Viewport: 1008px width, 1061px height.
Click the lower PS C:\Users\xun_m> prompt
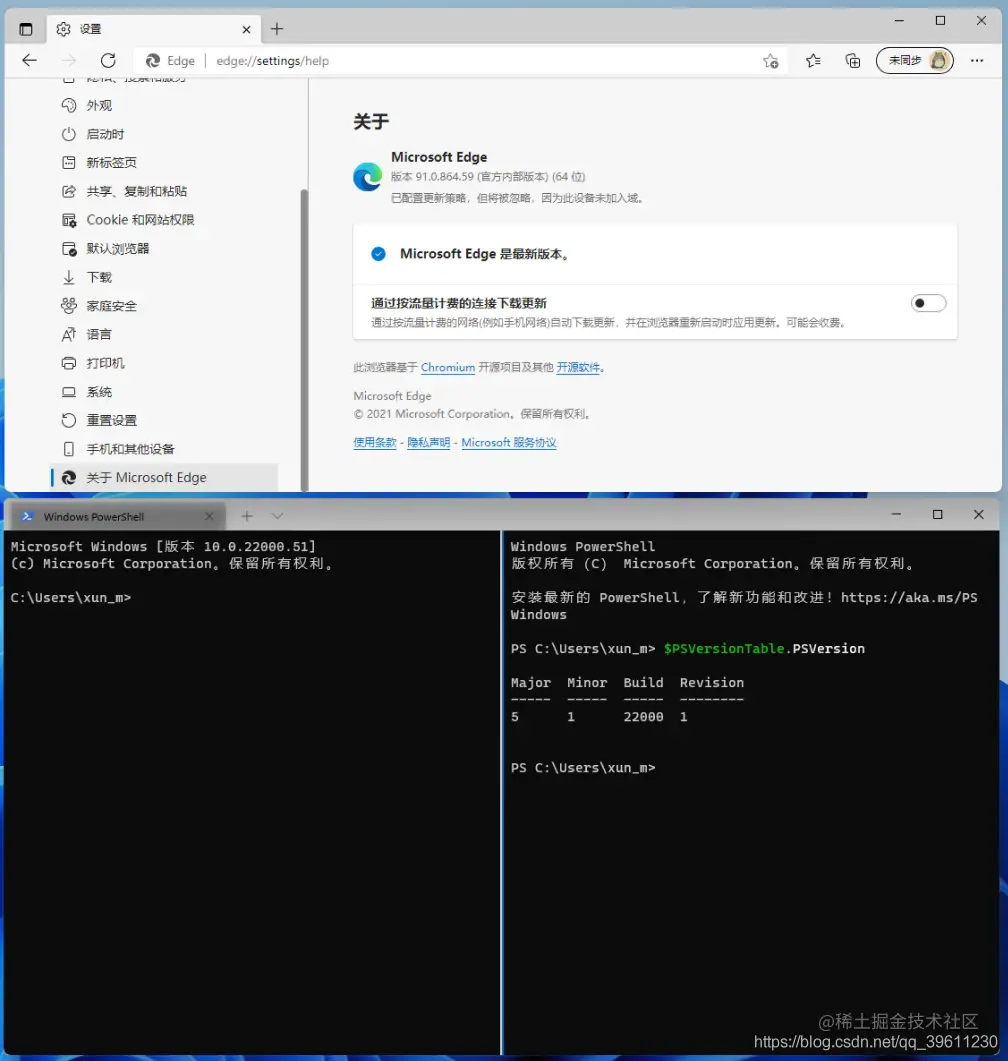583,768
